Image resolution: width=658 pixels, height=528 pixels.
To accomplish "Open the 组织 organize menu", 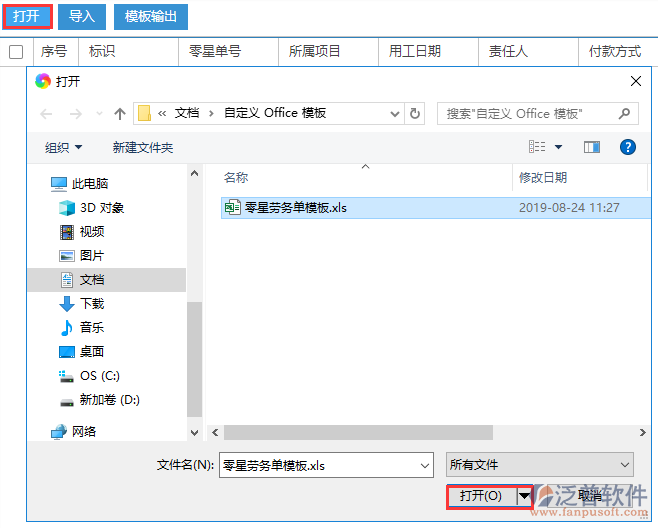I will [63, 147].
